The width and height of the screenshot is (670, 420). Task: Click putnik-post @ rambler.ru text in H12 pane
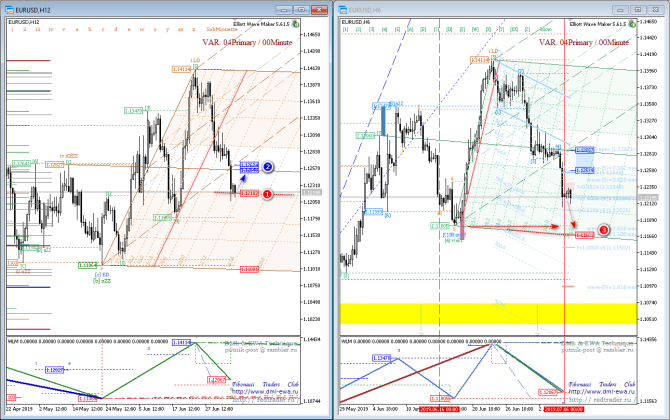pyautogui.click(x=261, y=350)
